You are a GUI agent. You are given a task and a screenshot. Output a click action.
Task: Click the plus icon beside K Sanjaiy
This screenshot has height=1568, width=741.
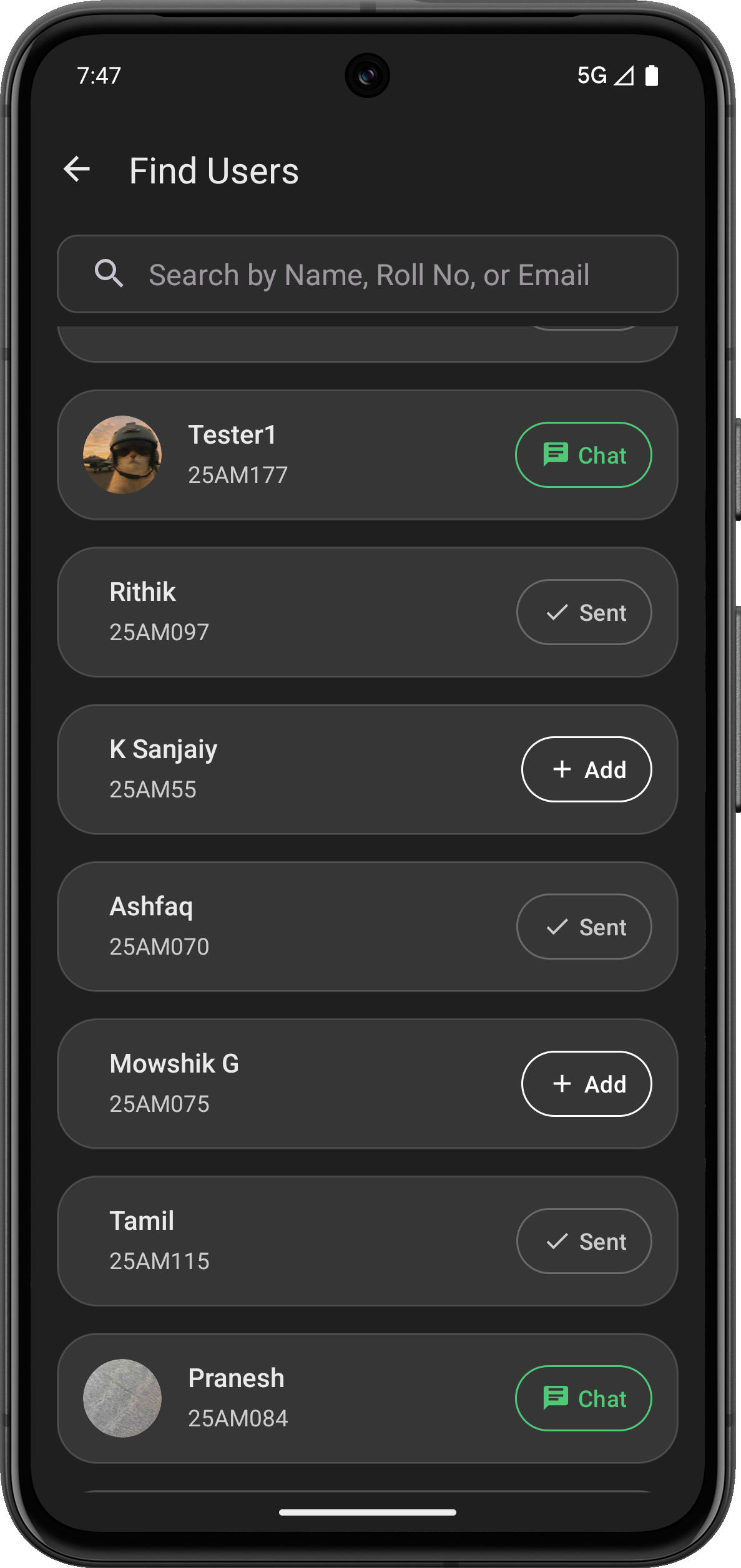(x=561, y=769)
